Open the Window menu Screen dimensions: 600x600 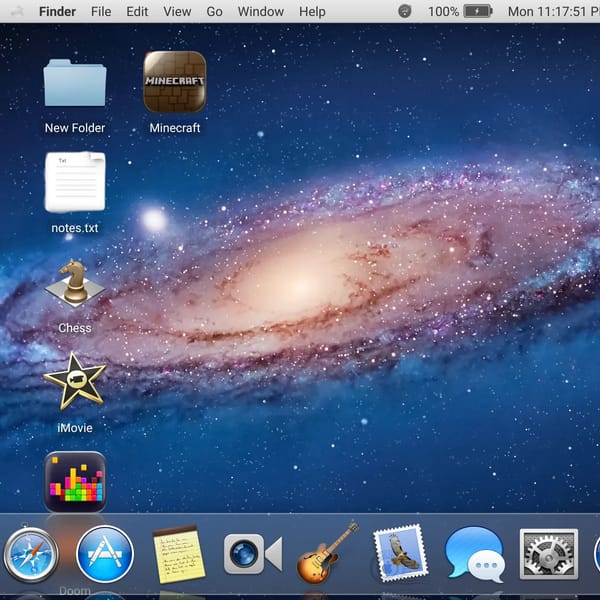261,11
